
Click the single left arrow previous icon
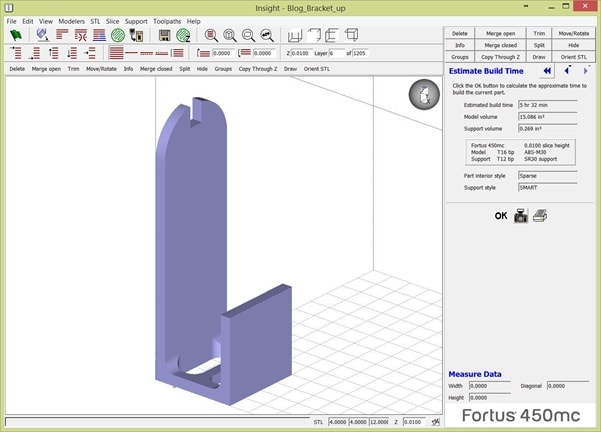pyautogui.click(x=568, y=72)
